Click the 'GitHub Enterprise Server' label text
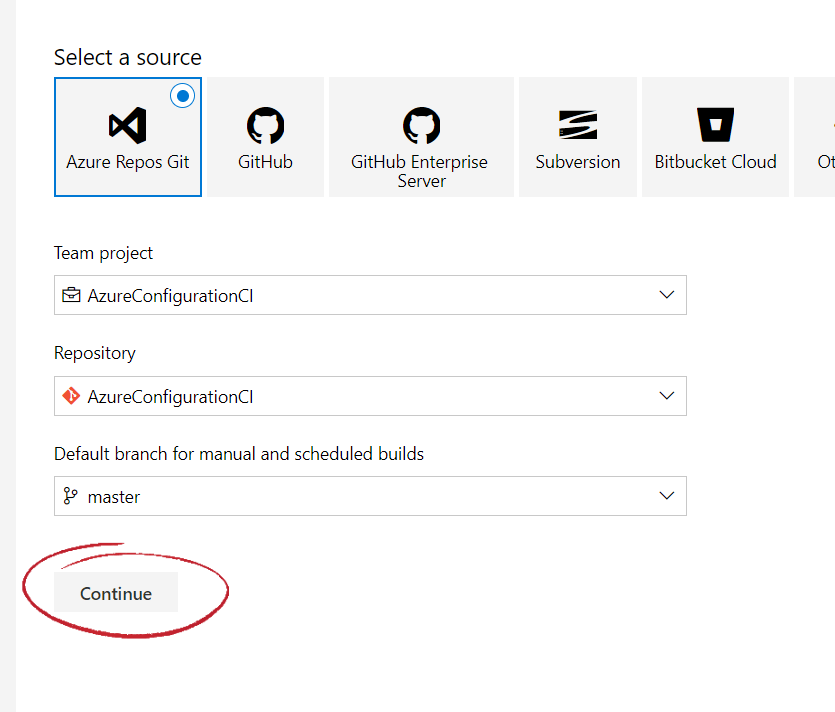 click(421, 171)
